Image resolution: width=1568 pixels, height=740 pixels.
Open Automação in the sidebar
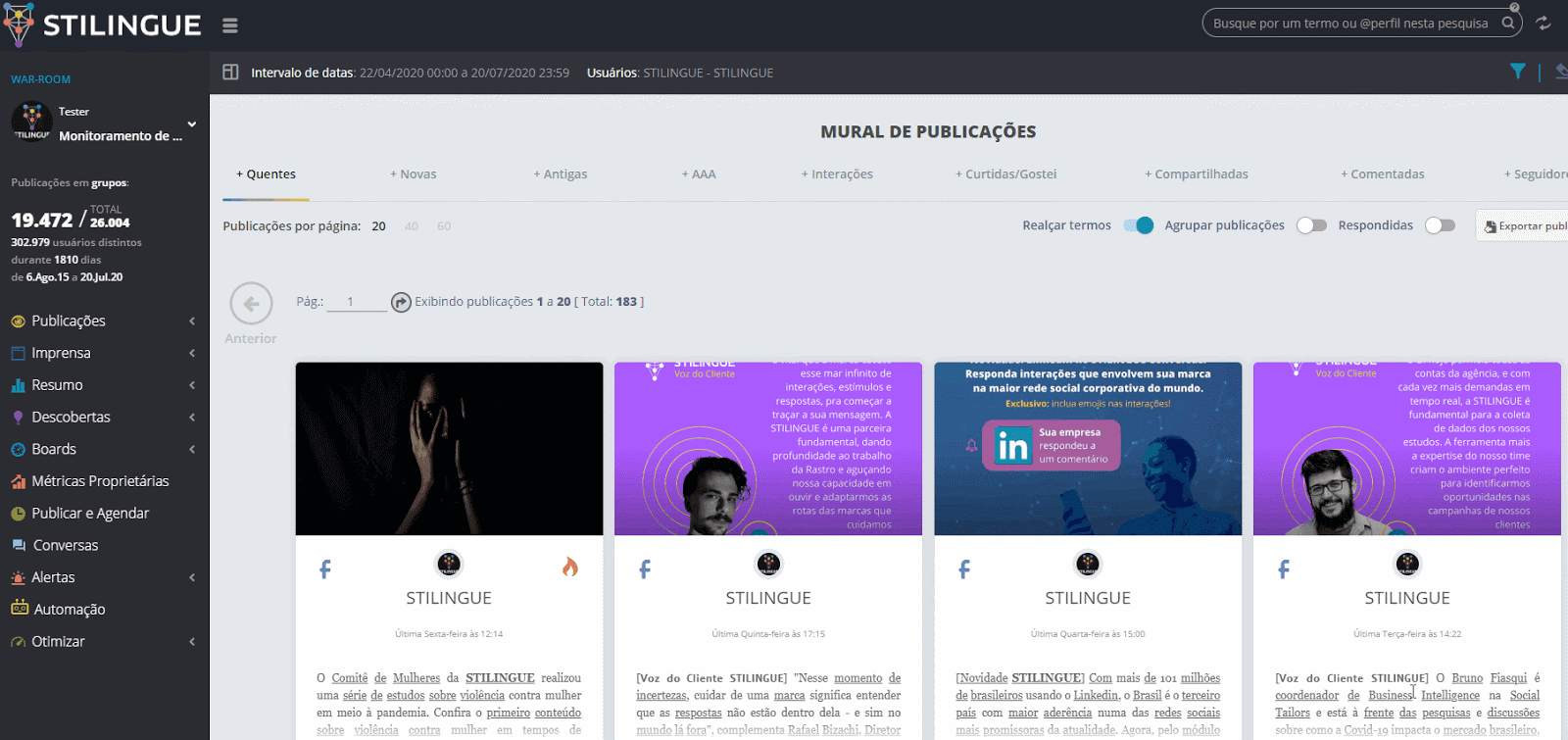coord(70,610)
